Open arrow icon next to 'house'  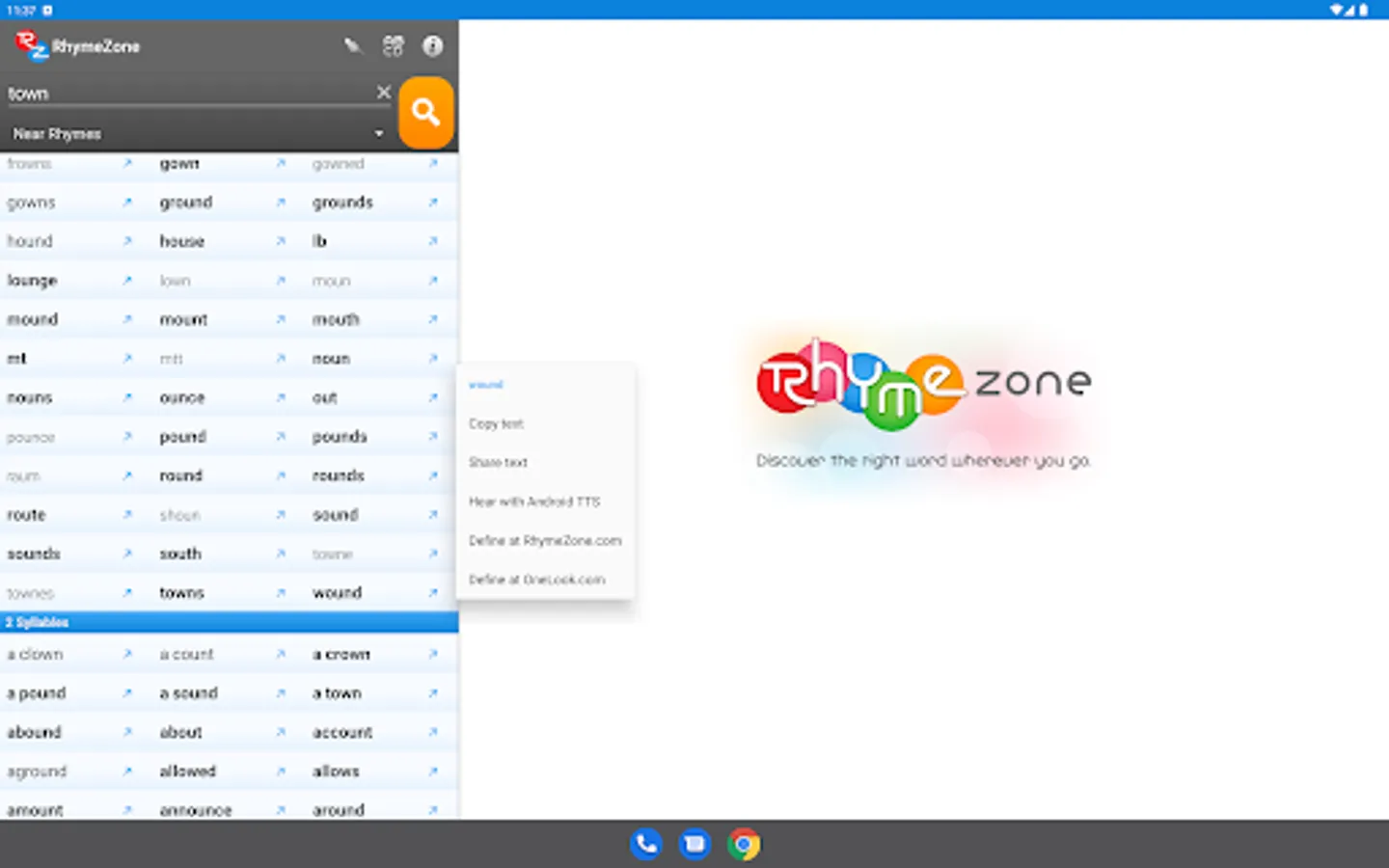point(281,241)
